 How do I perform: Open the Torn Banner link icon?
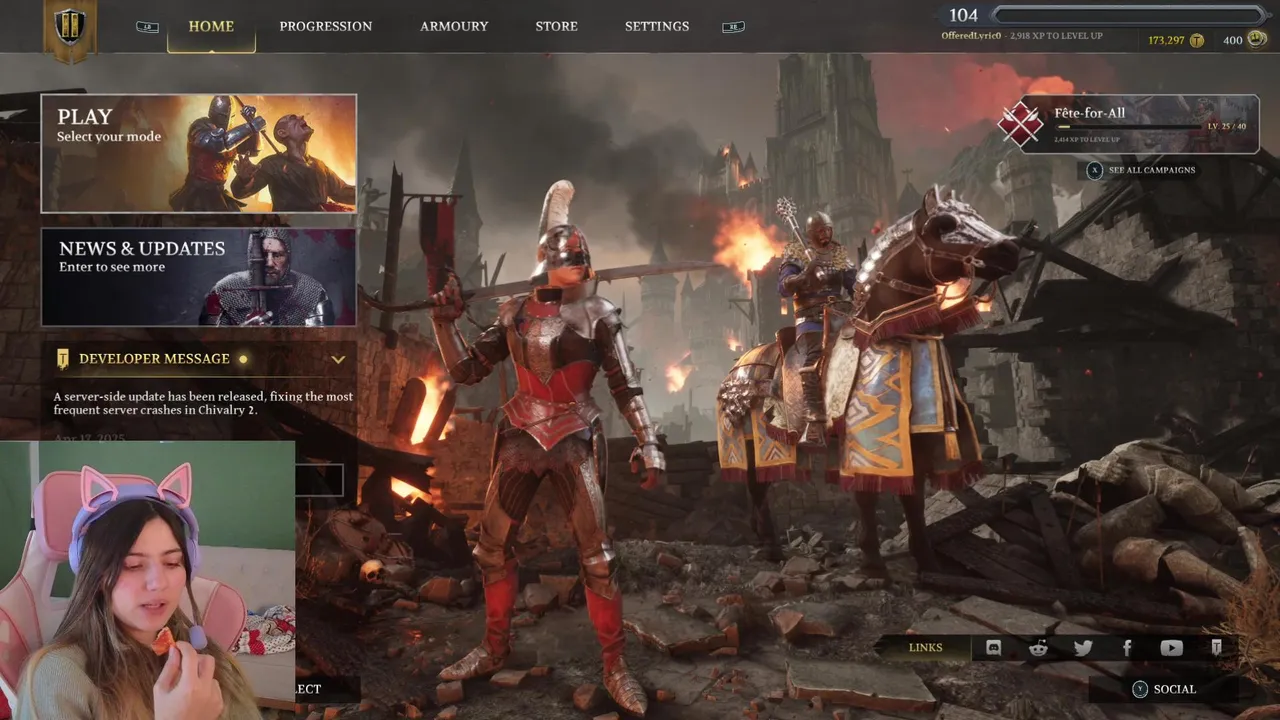click(x=1216, y=648)
